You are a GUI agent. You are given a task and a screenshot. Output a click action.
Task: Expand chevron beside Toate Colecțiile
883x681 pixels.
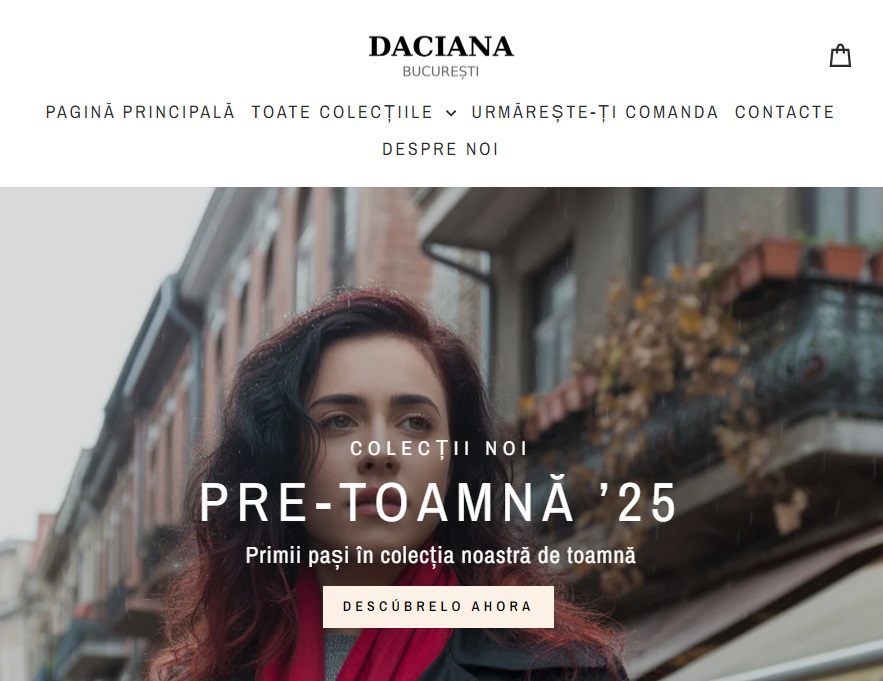[451, 113]
